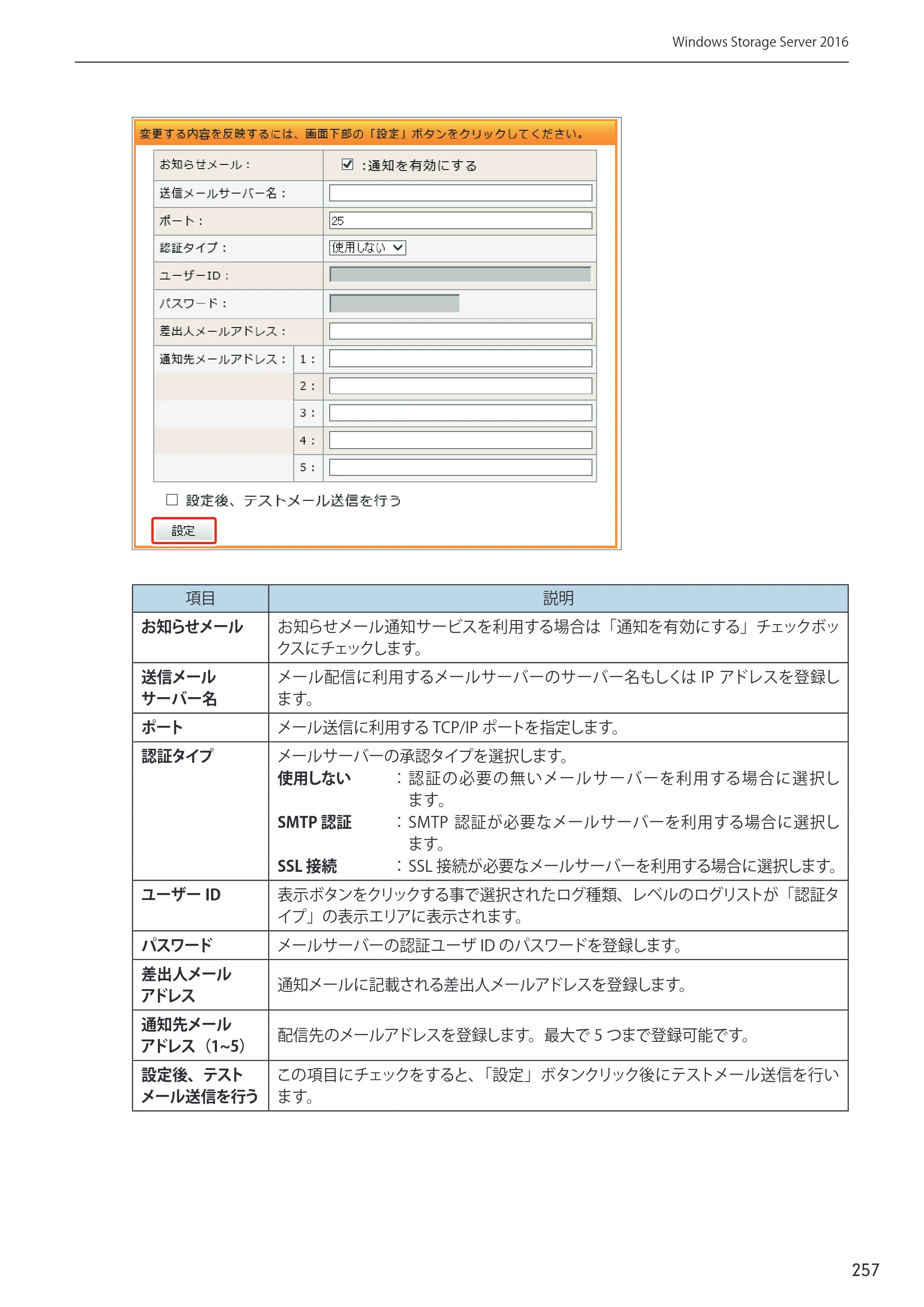Screen dimensions: 924x1307
Task: Click the Windows Storage Server 2016 header text
Action: point(760,42)
